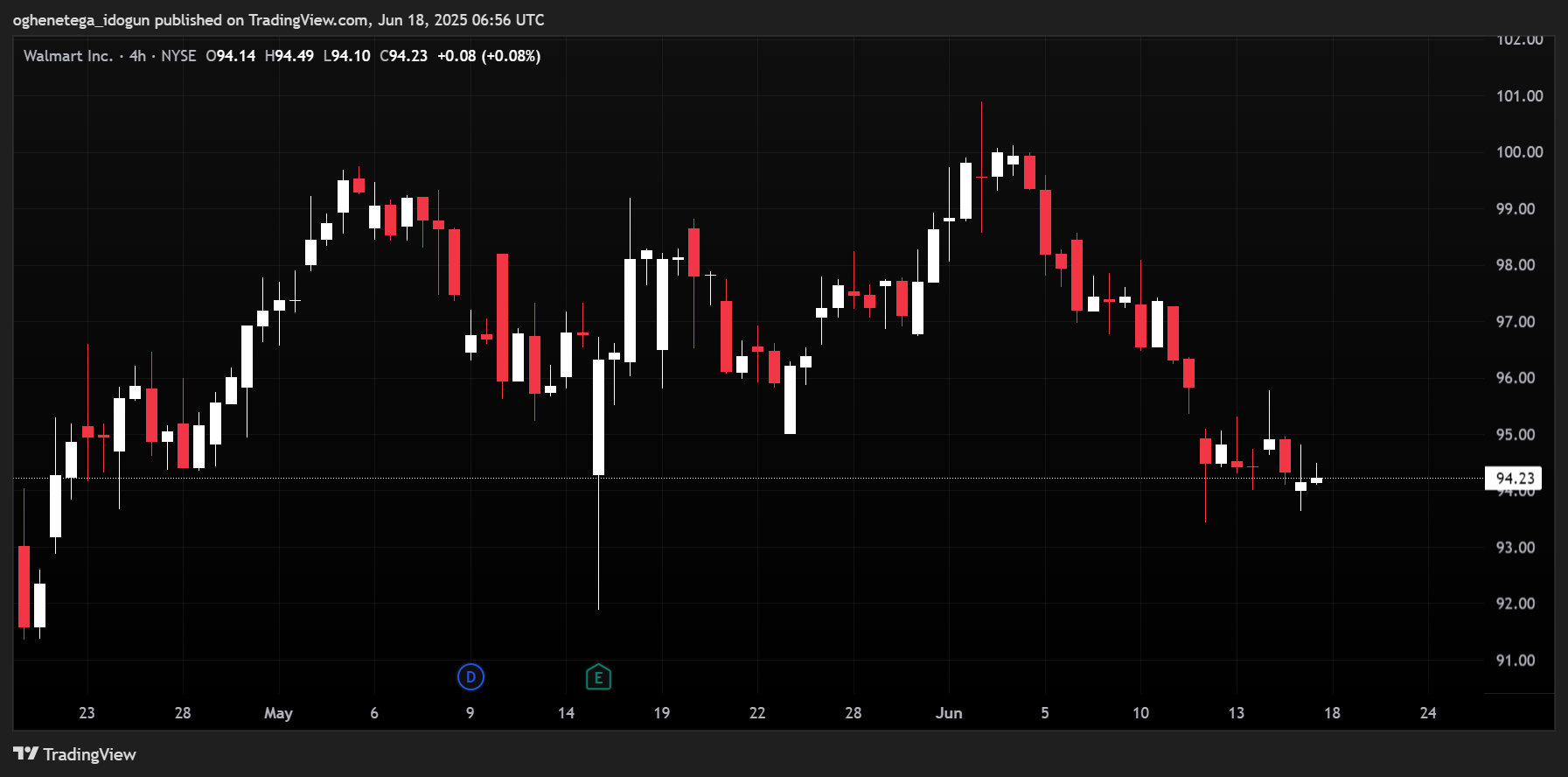
Task: Click the '10' date label on time axis
Action: [1140, 713]
